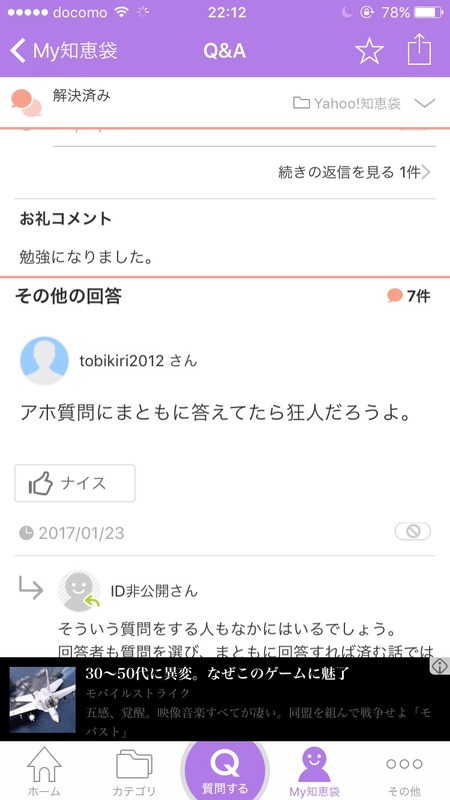Switch to the カテゴリ tab
Image resolution: width=450 pixels, height=800 pixels.
pos(134,771)
